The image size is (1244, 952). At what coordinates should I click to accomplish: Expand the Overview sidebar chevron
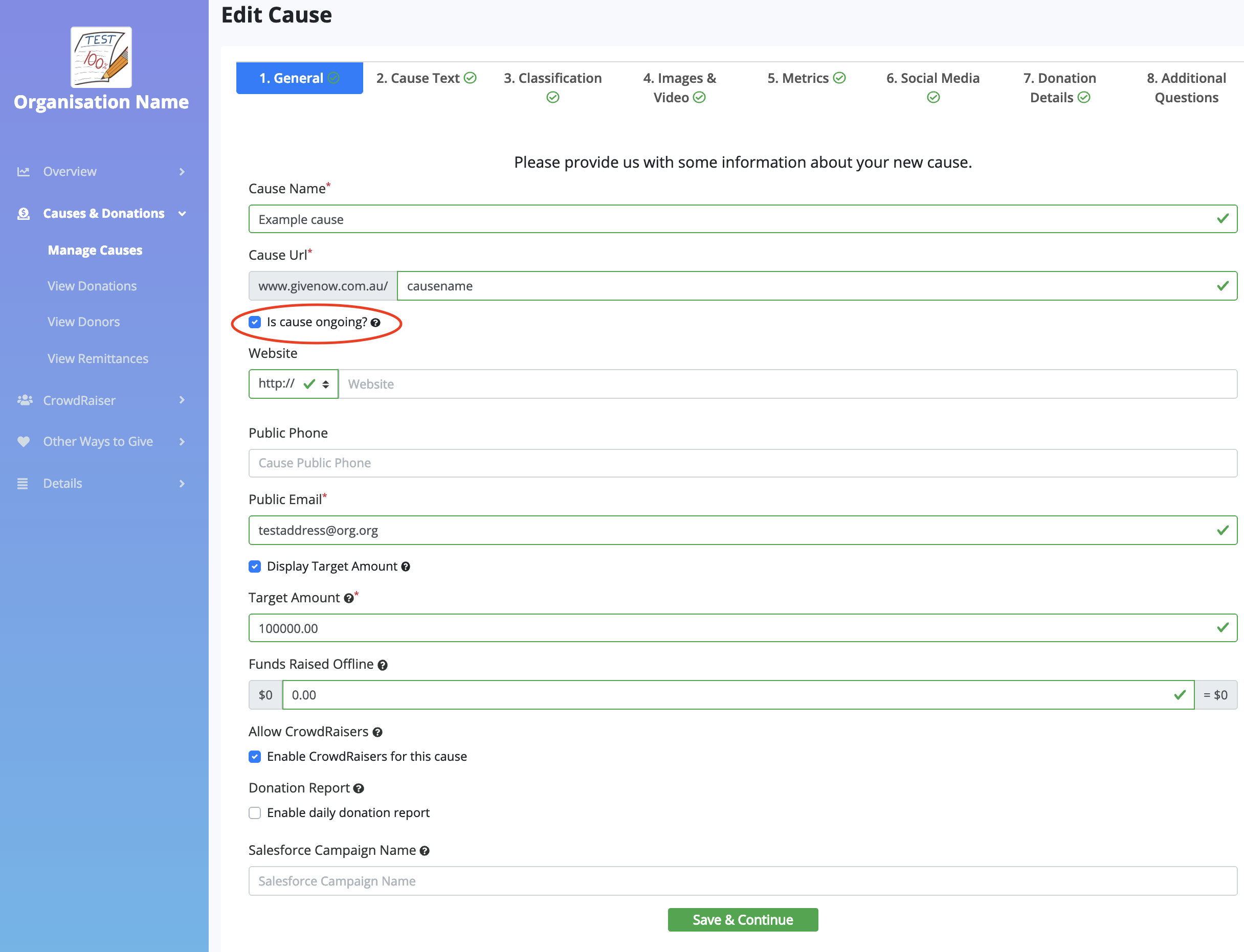(182, 172)
